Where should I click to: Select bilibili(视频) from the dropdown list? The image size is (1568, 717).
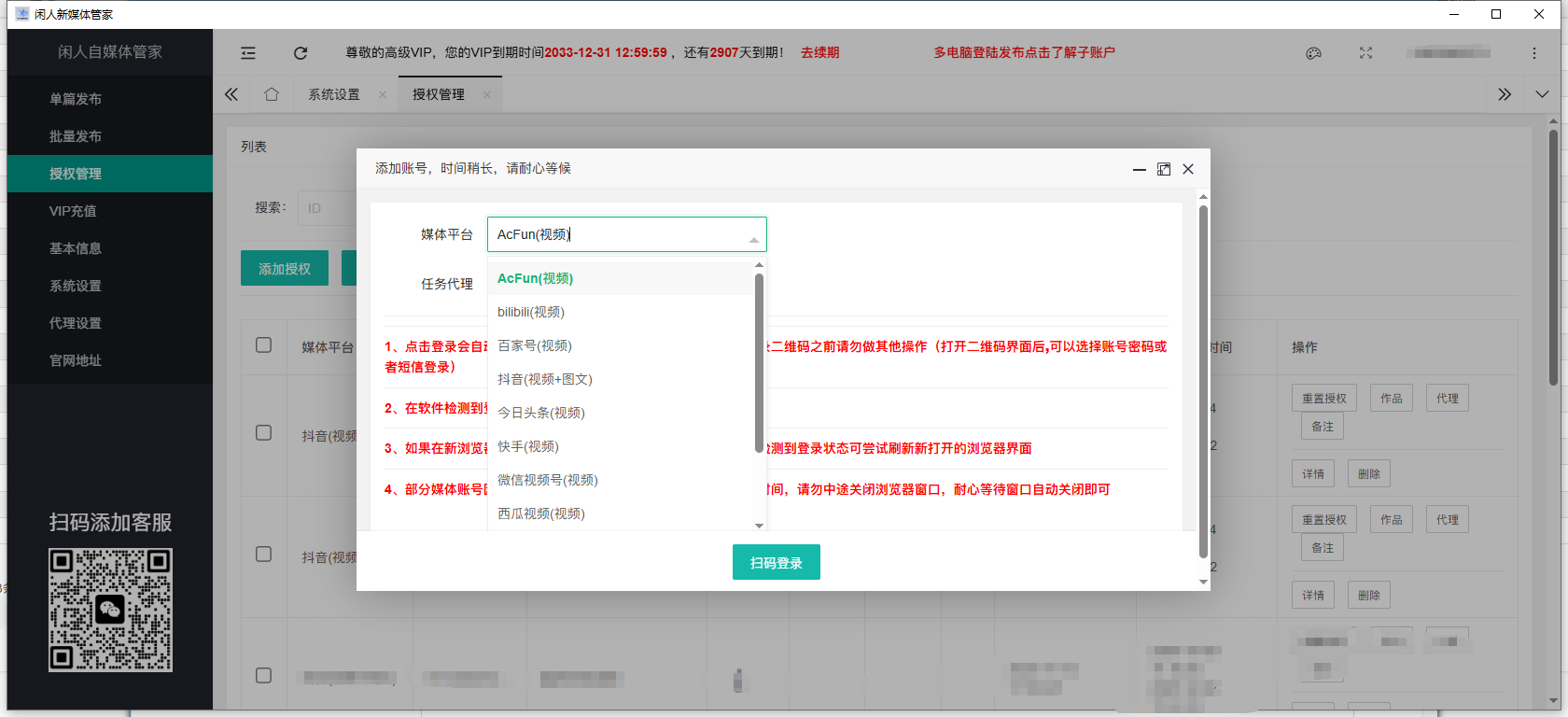(x=621, y=312)
